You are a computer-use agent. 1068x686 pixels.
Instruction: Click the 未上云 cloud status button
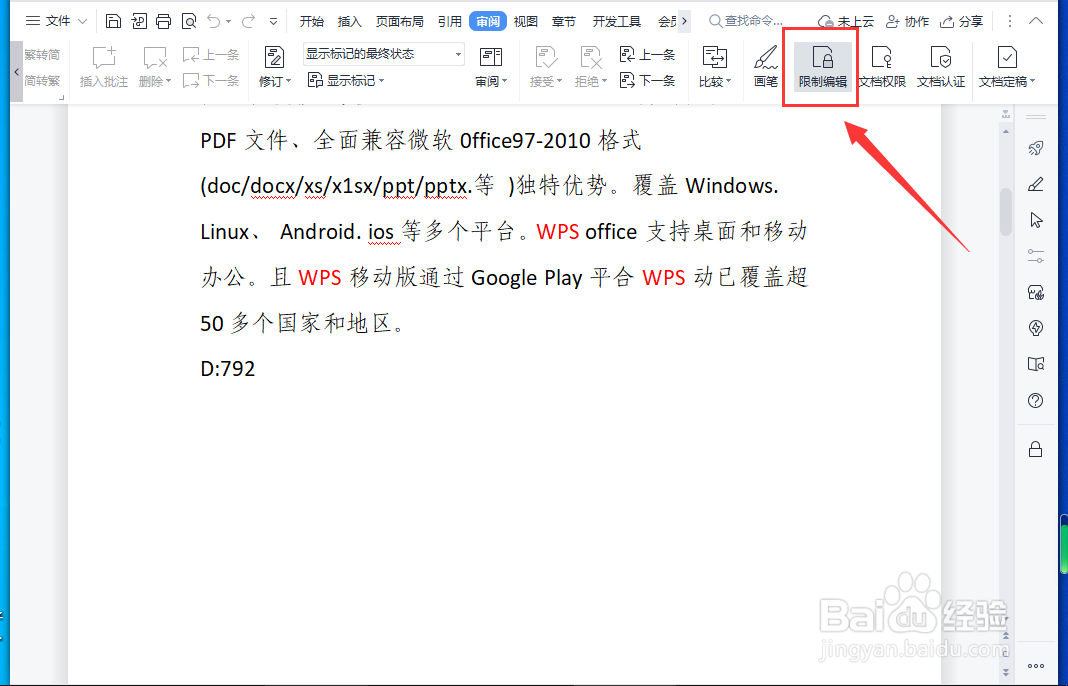(x=845, y=22)
